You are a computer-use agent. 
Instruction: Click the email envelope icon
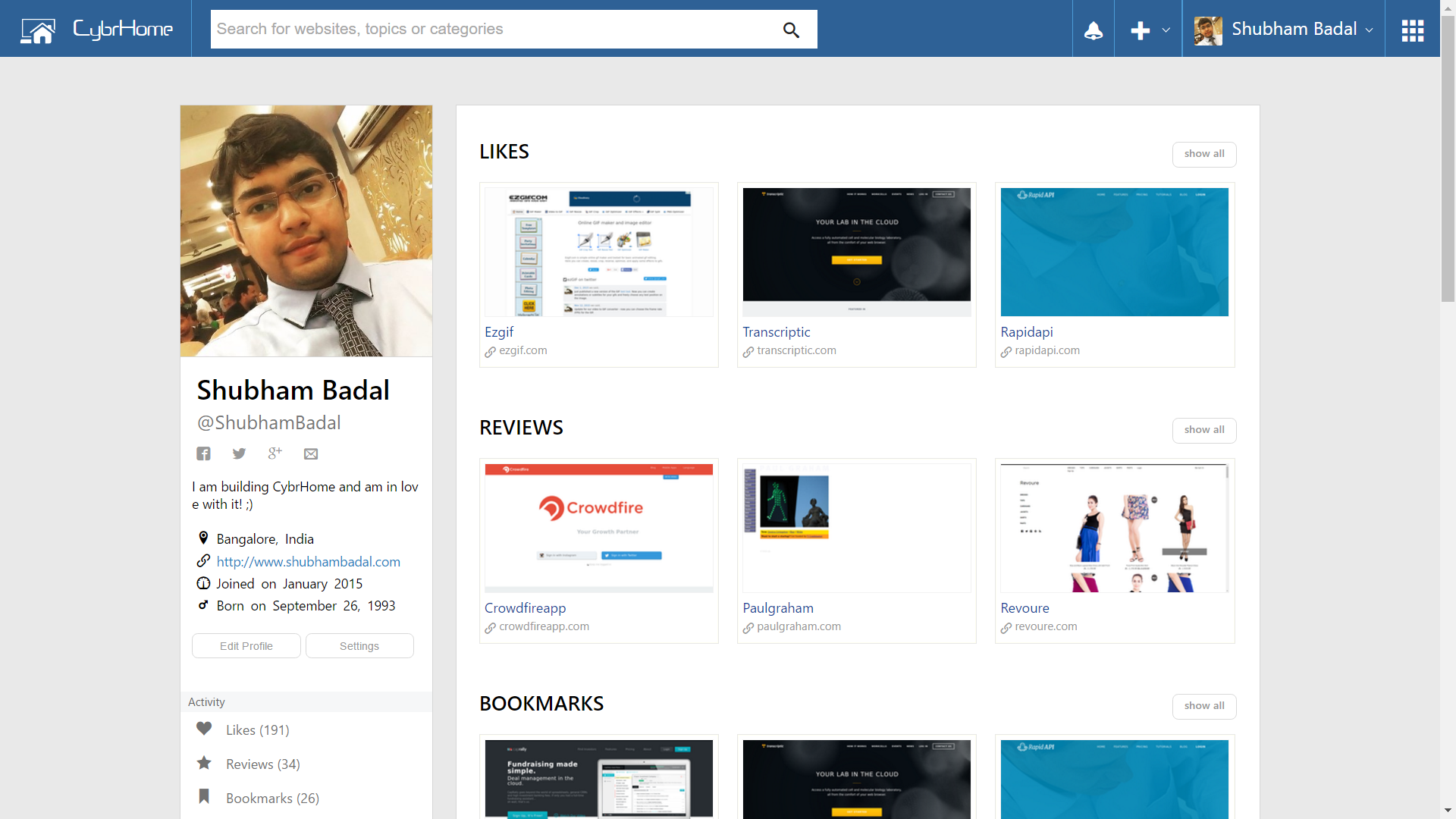[x=311, y=454]
